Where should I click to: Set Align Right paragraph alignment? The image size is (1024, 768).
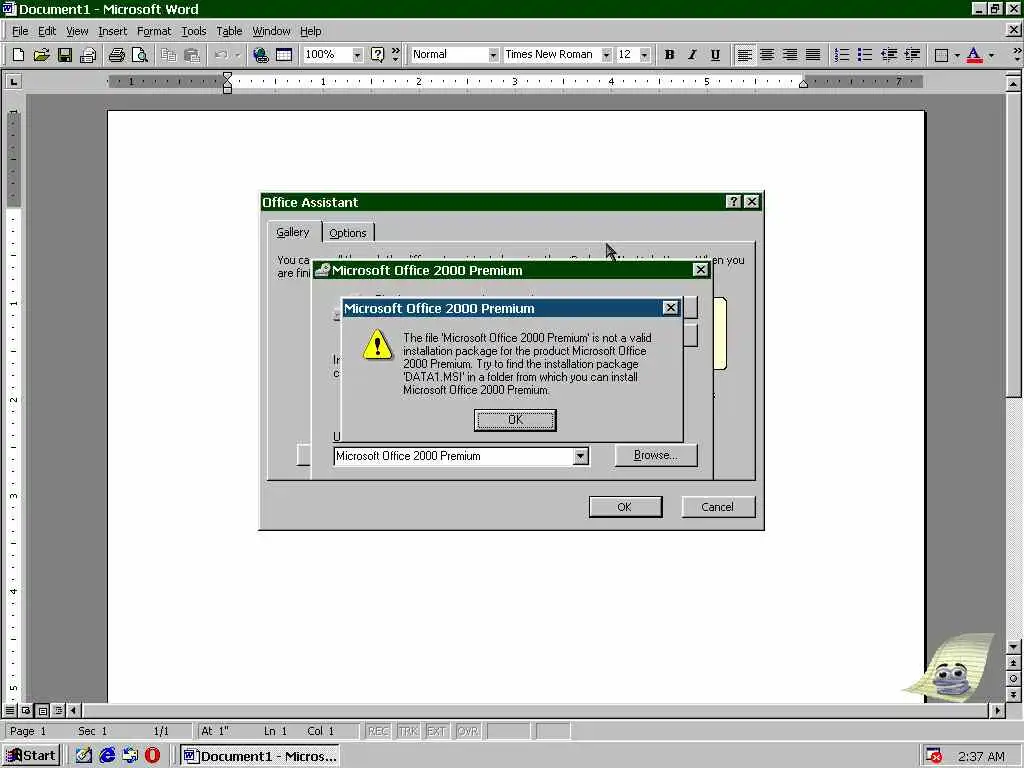790,55
